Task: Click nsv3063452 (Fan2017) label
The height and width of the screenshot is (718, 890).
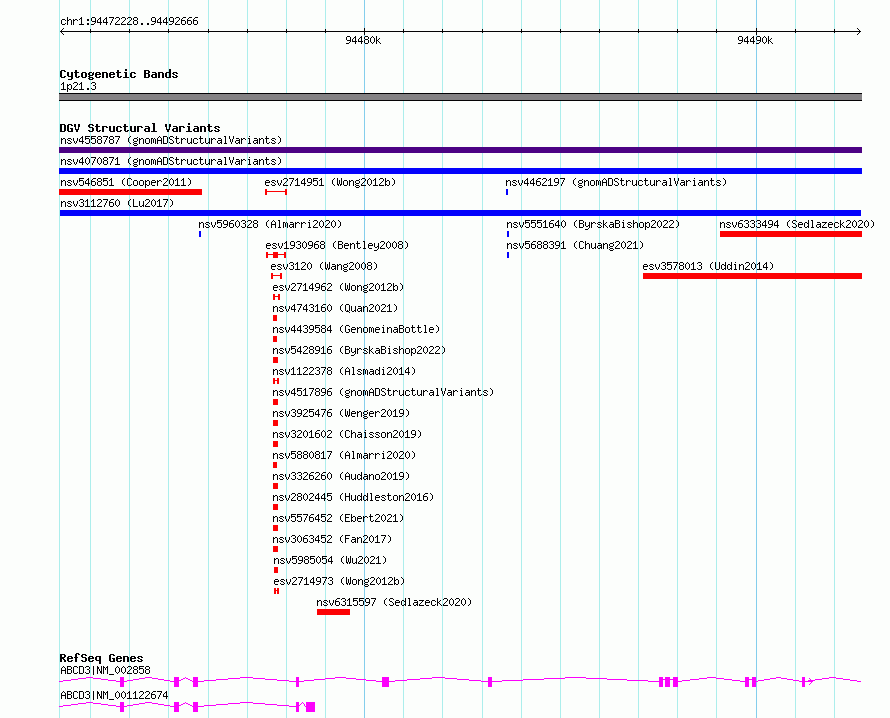Action: pos(333,539)
